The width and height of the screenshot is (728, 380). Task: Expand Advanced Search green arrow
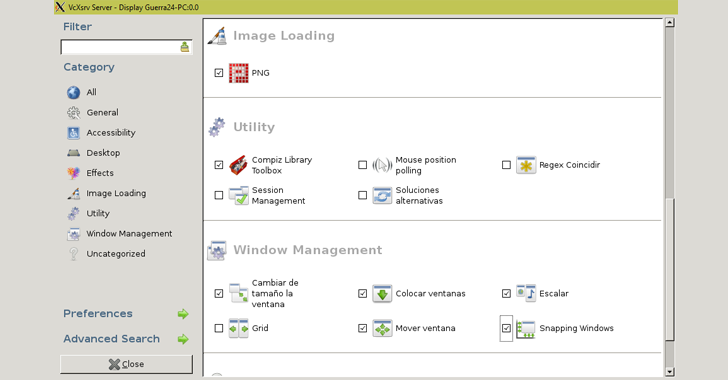point(183,339)
